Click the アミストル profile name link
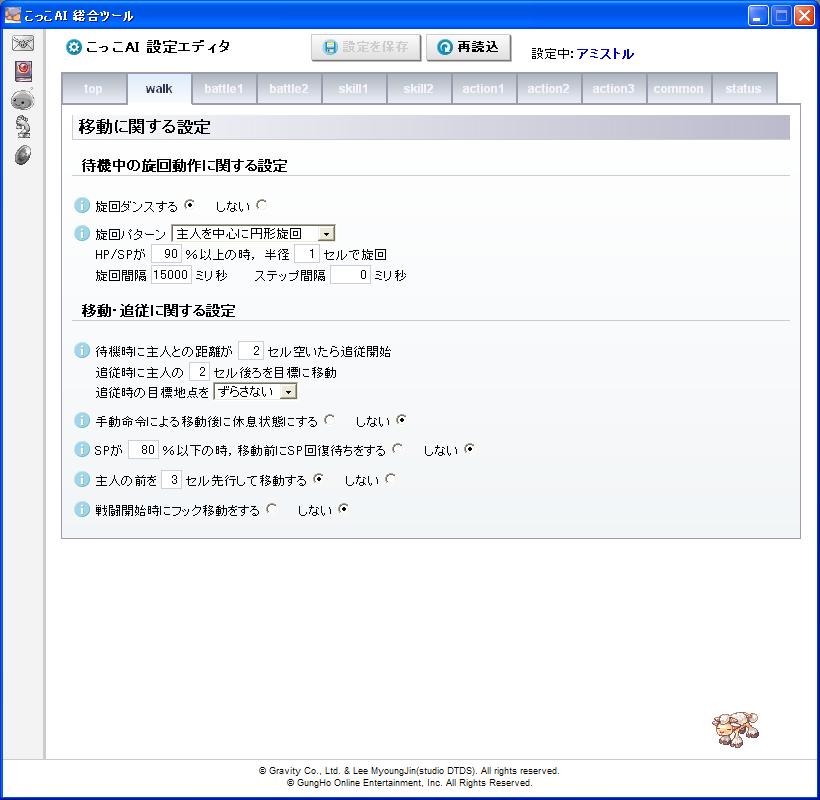Screen dimensions: 820x800 pos(605,54)
